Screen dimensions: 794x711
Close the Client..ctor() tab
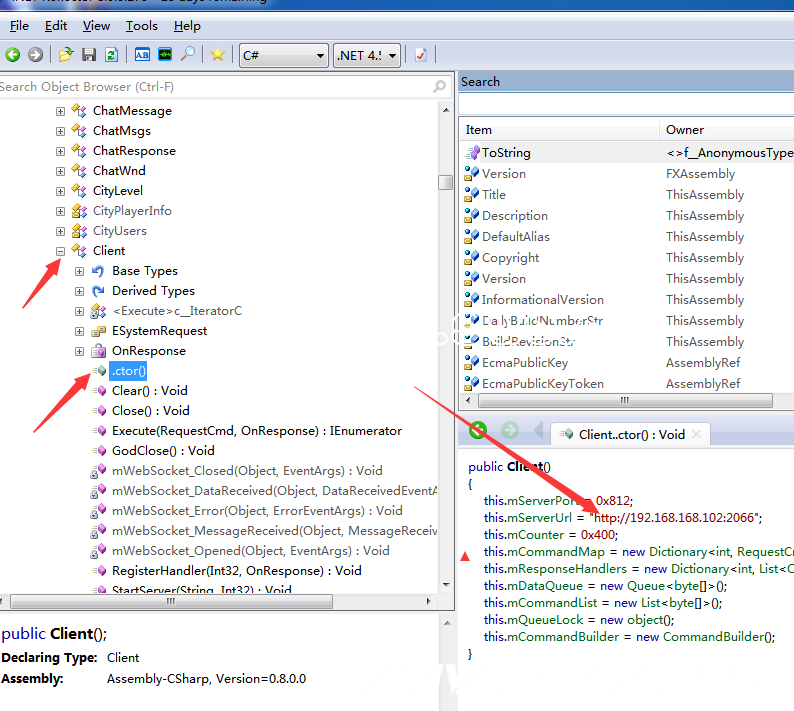697,434
